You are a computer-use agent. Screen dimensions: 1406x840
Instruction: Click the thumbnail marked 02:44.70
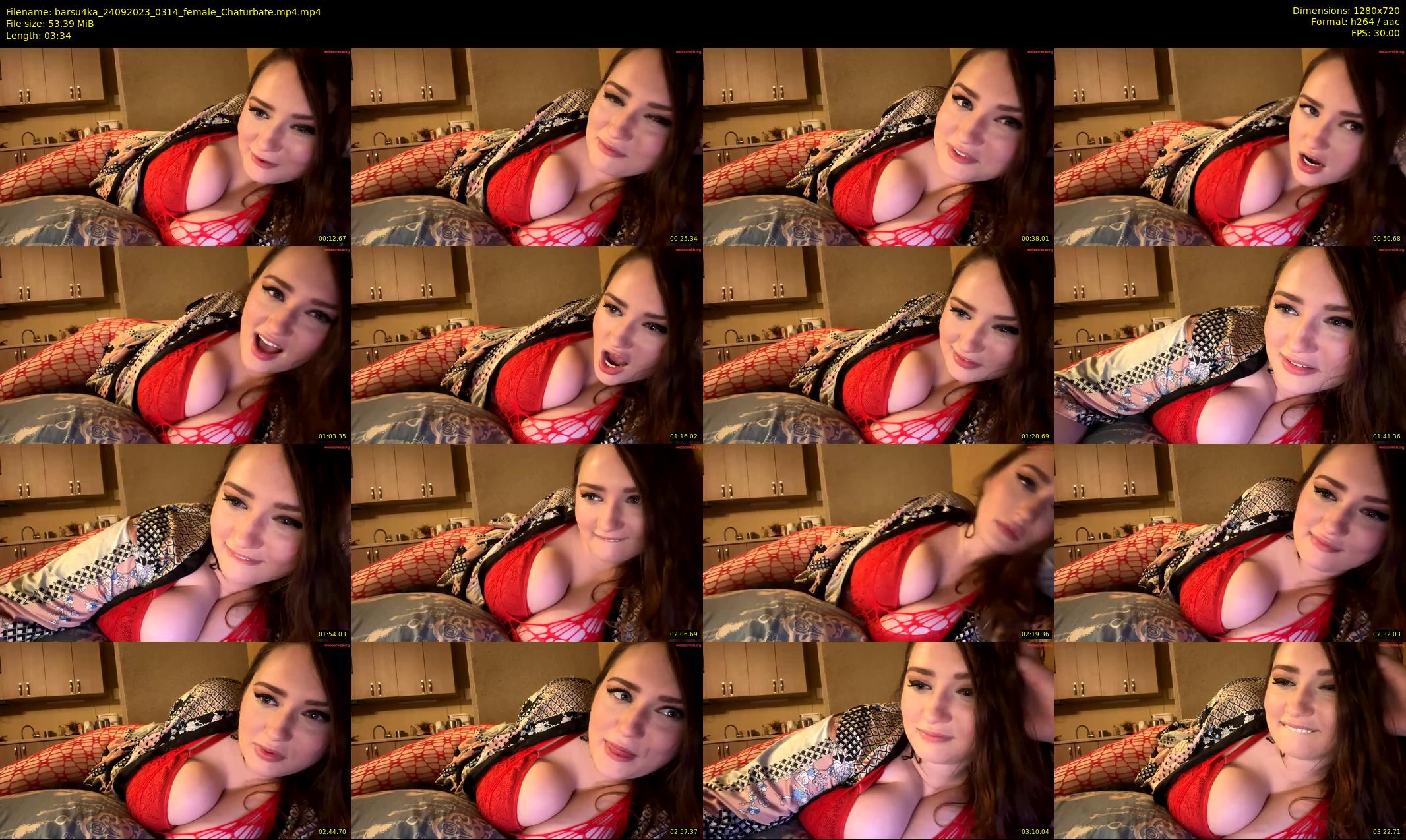tap(175, 740)
